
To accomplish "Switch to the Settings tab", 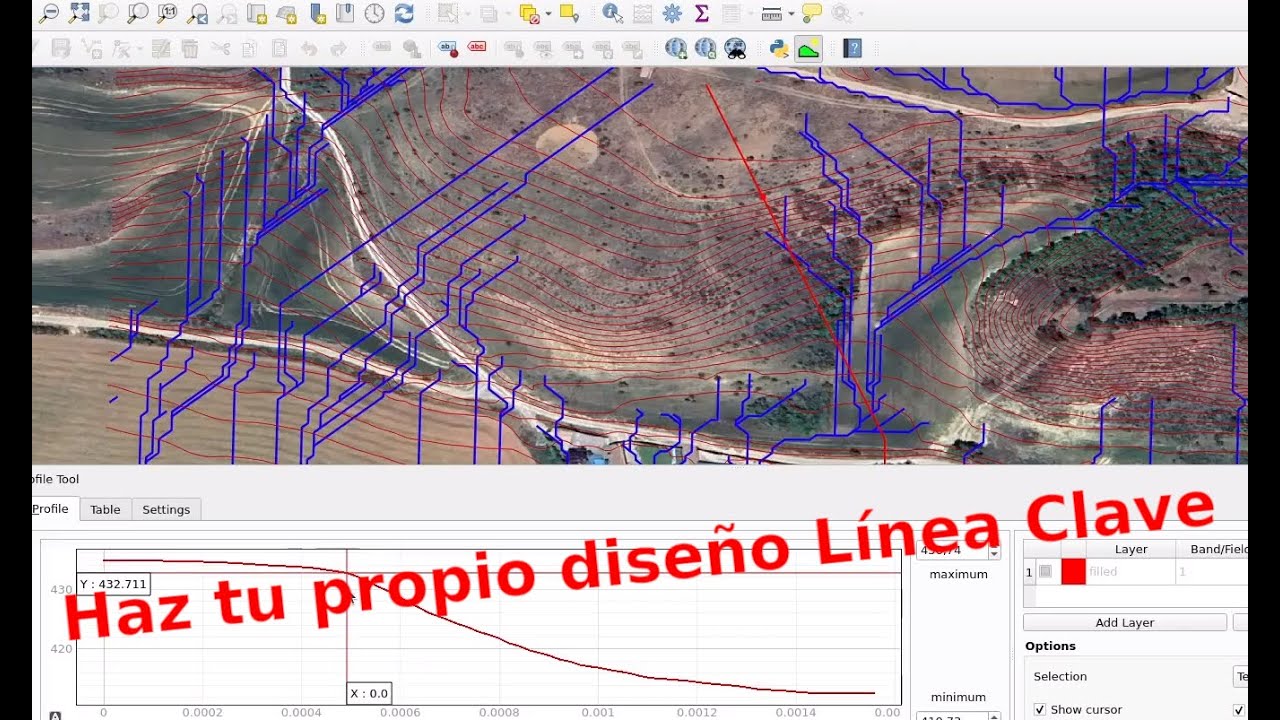I will pyautogui.click(x=166, y=509).
